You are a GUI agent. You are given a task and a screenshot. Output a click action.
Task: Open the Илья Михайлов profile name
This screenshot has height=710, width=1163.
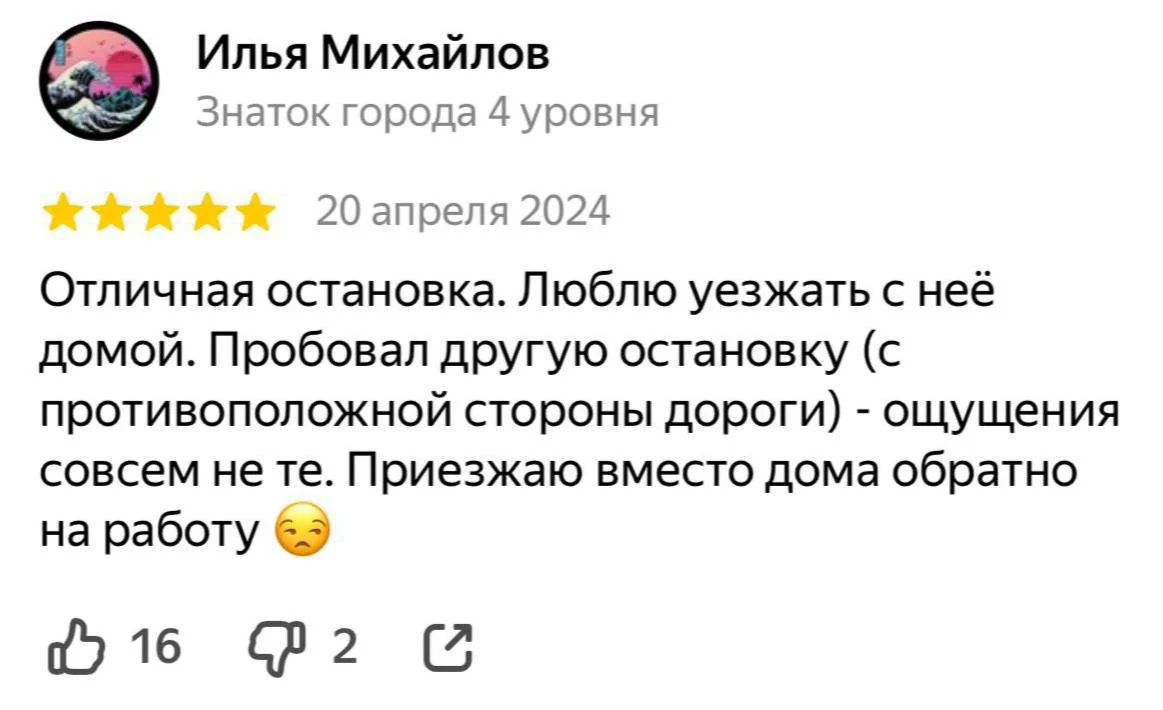[x=372, y=53]
